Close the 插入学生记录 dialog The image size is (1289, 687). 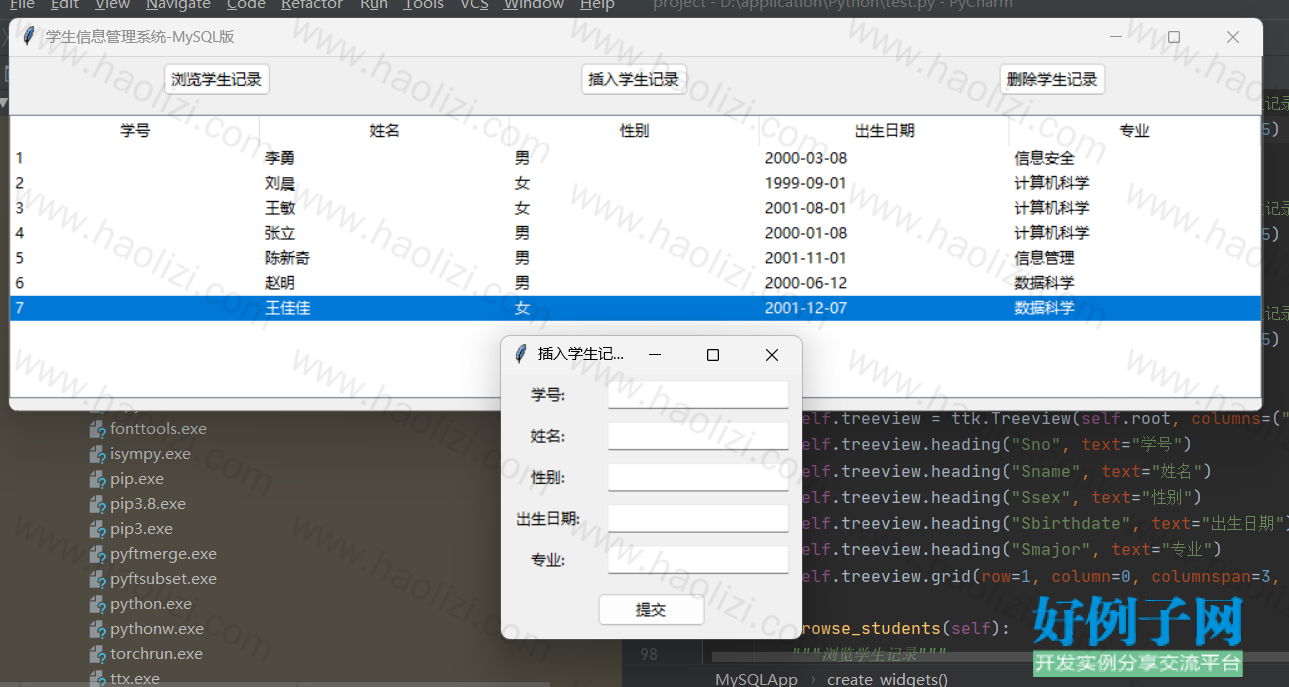click(x=771, y=355)
